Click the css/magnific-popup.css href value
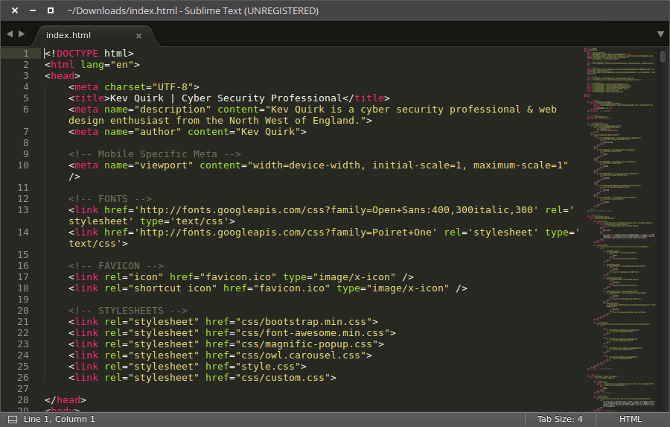 [x=307, y=344]
